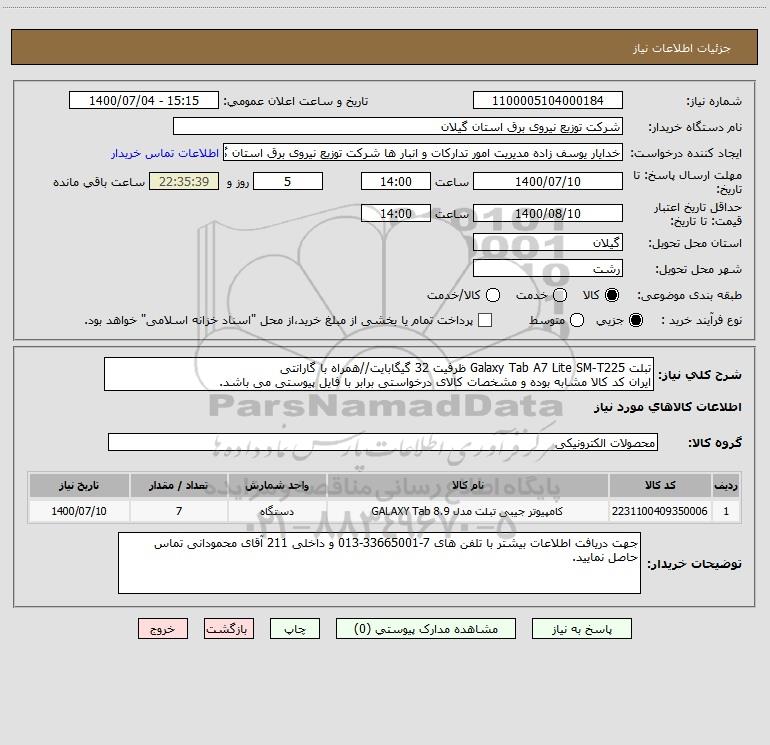Click the delivery city field رشت
770x745 pixels.
(548, 268)
